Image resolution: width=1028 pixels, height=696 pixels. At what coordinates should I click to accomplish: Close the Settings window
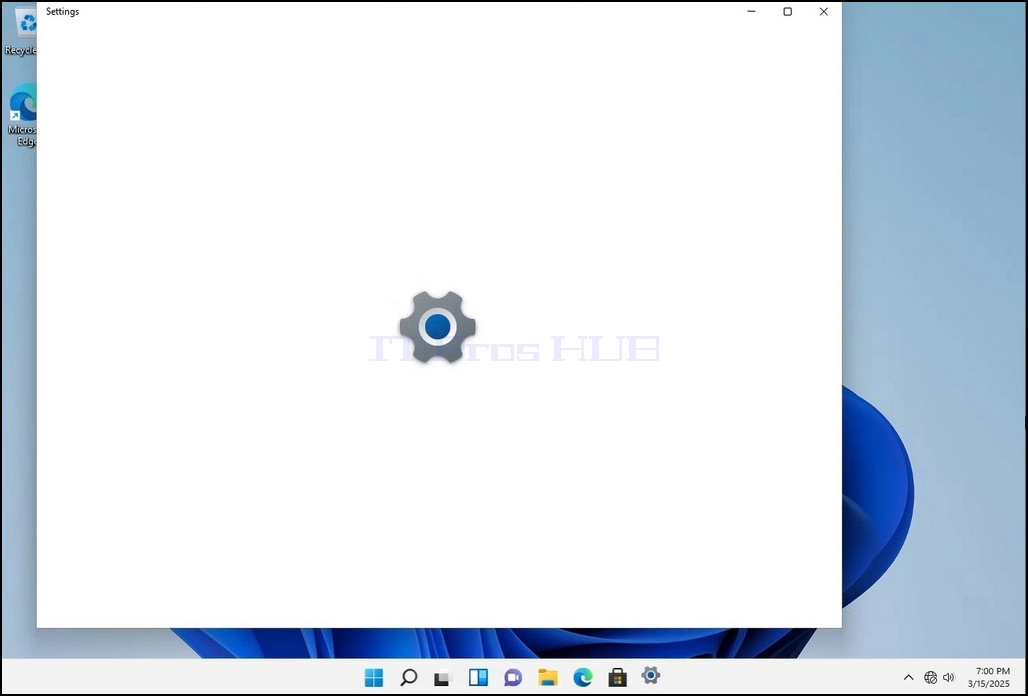pyautogui.click(x=823, y=11)
